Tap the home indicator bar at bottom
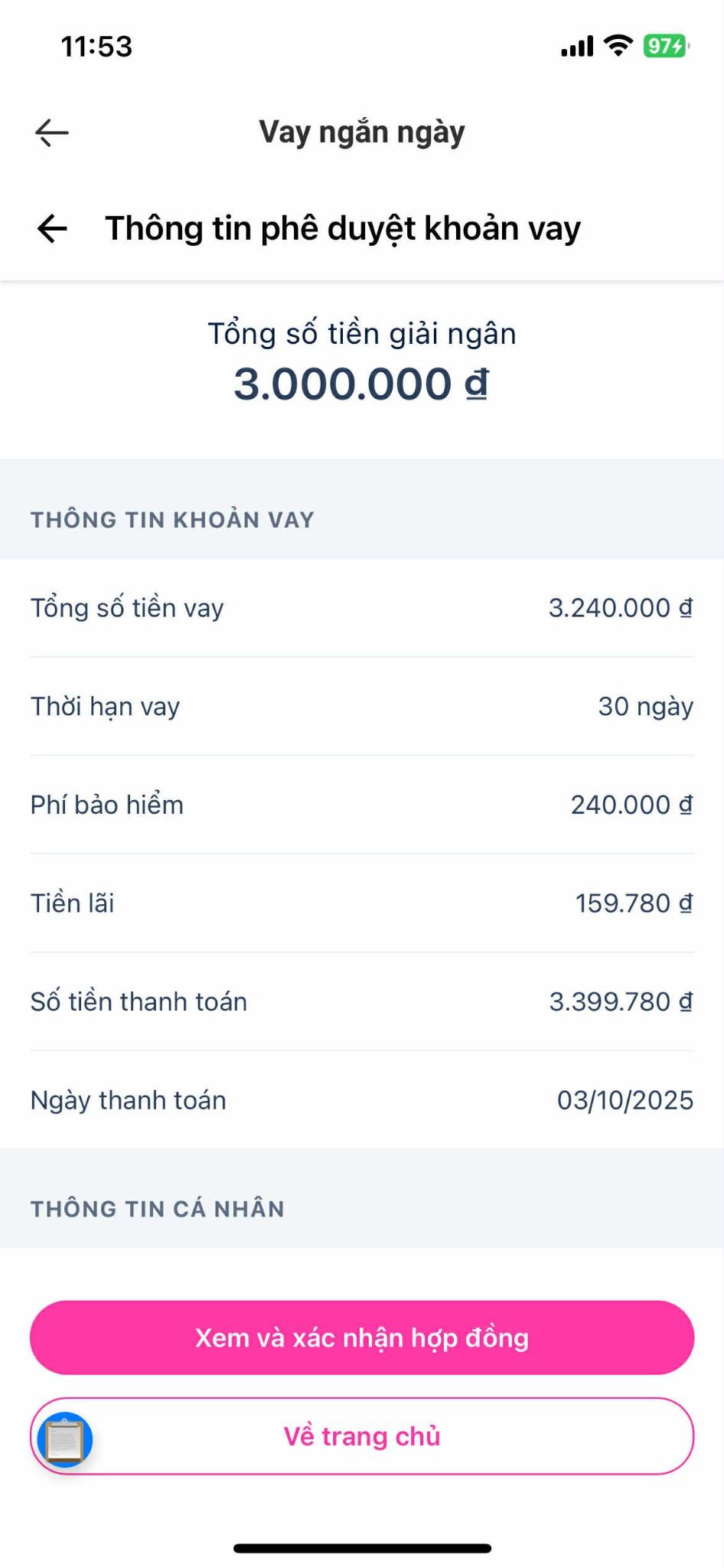The image size is (724, 1568). [x=362, y=1548]
